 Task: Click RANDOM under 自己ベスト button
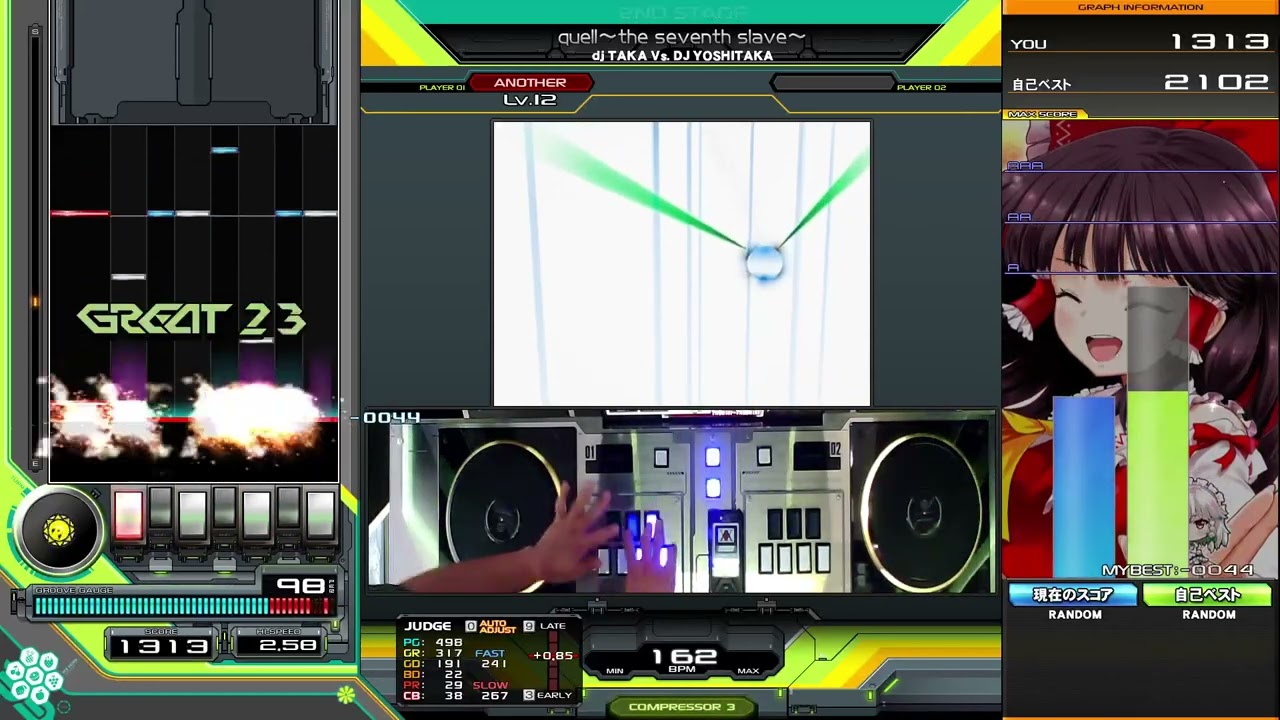pos(1209,615)
